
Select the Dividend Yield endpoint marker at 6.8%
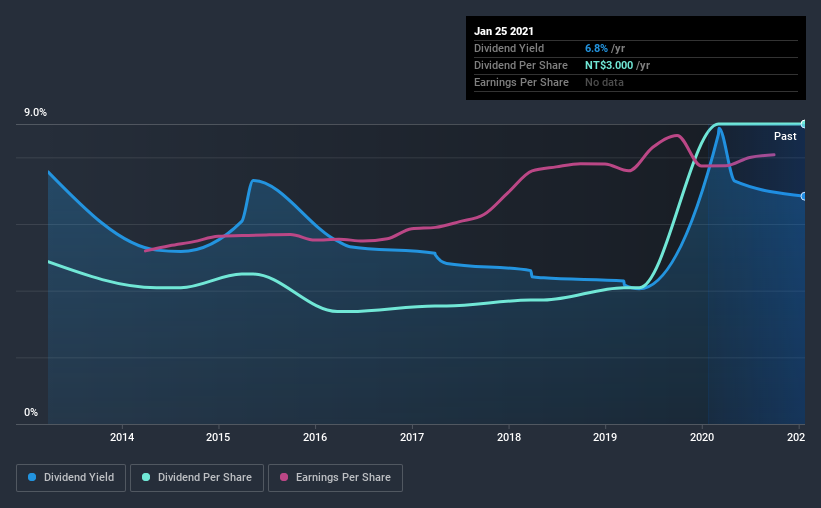[804, 196]
